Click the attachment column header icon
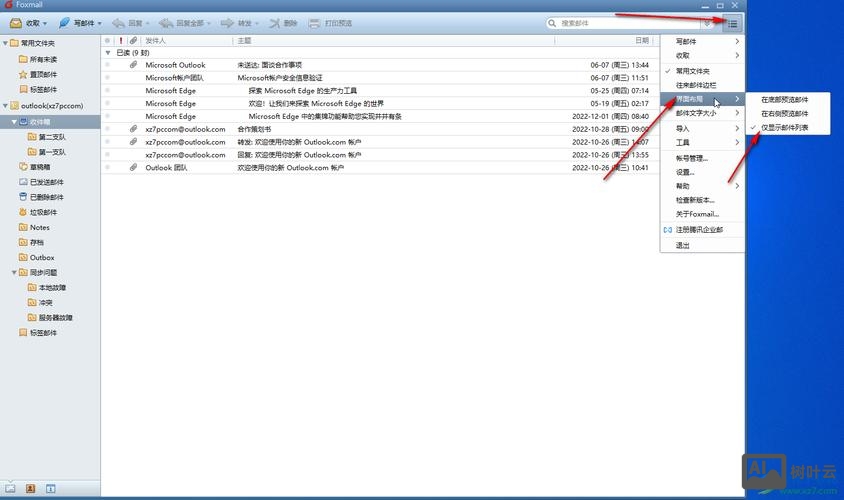 tap(133, 41)
